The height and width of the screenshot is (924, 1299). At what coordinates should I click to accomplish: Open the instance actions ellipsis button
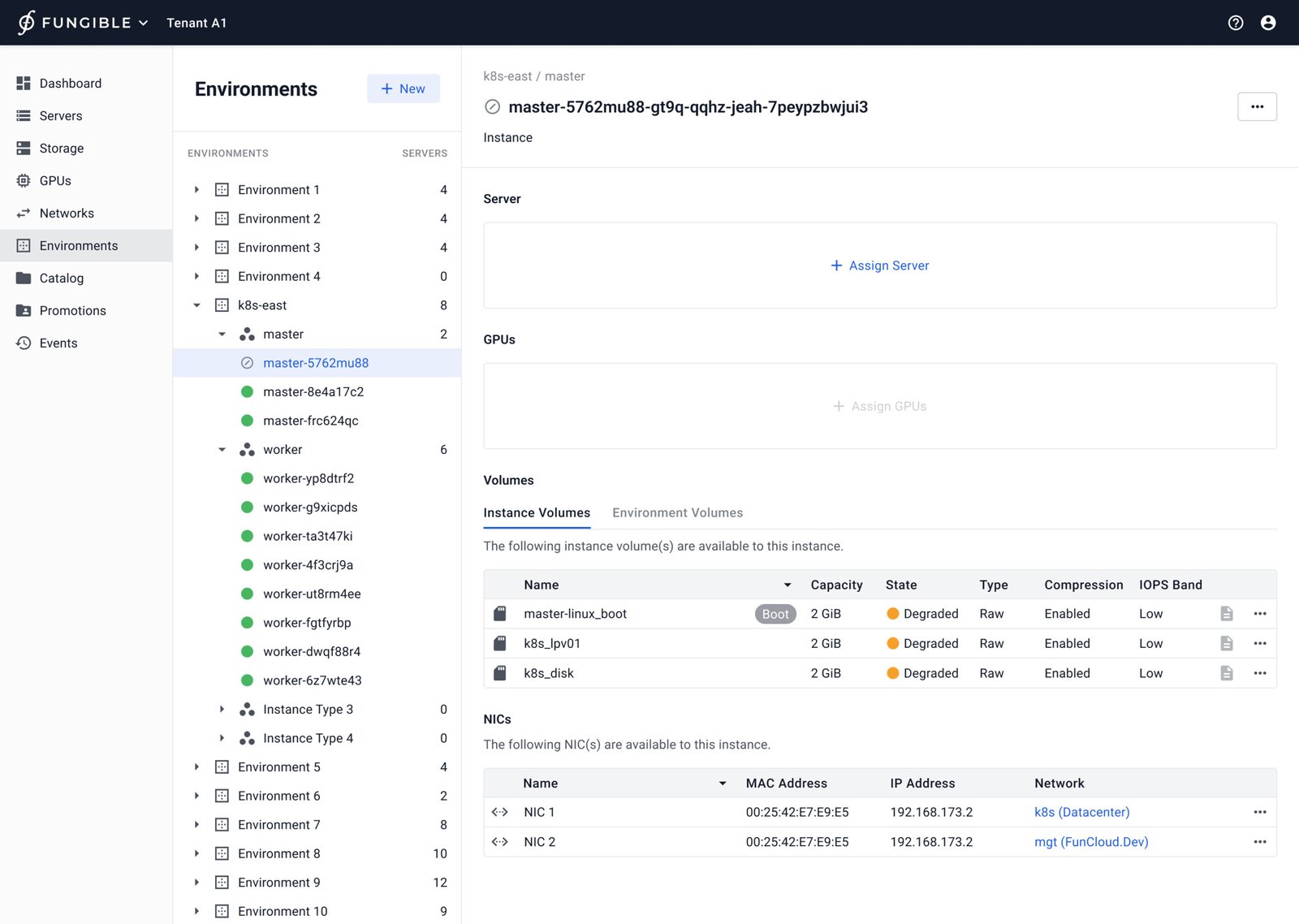tap(1257, 106)
